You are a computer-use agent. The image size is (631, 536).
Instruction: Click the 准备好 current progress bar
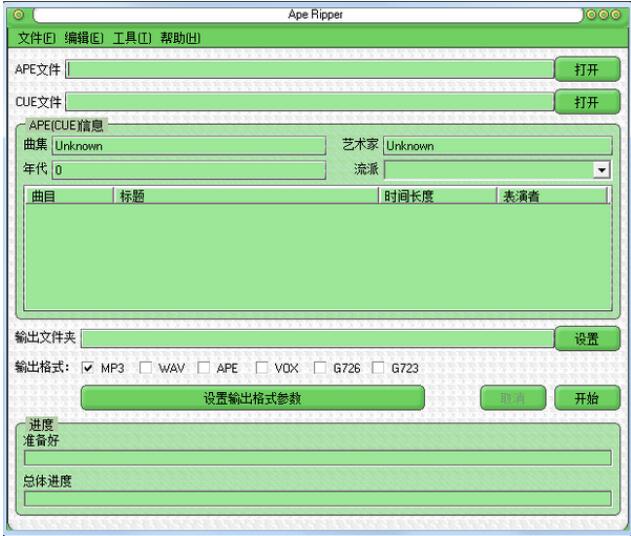coord(318,458)
